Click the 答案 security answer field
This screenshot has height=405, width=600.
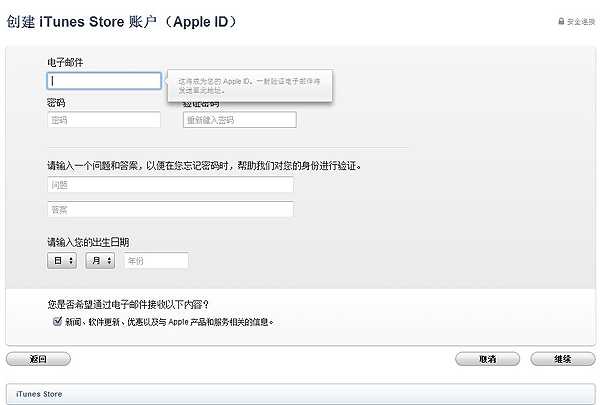(x=170, y=210)
